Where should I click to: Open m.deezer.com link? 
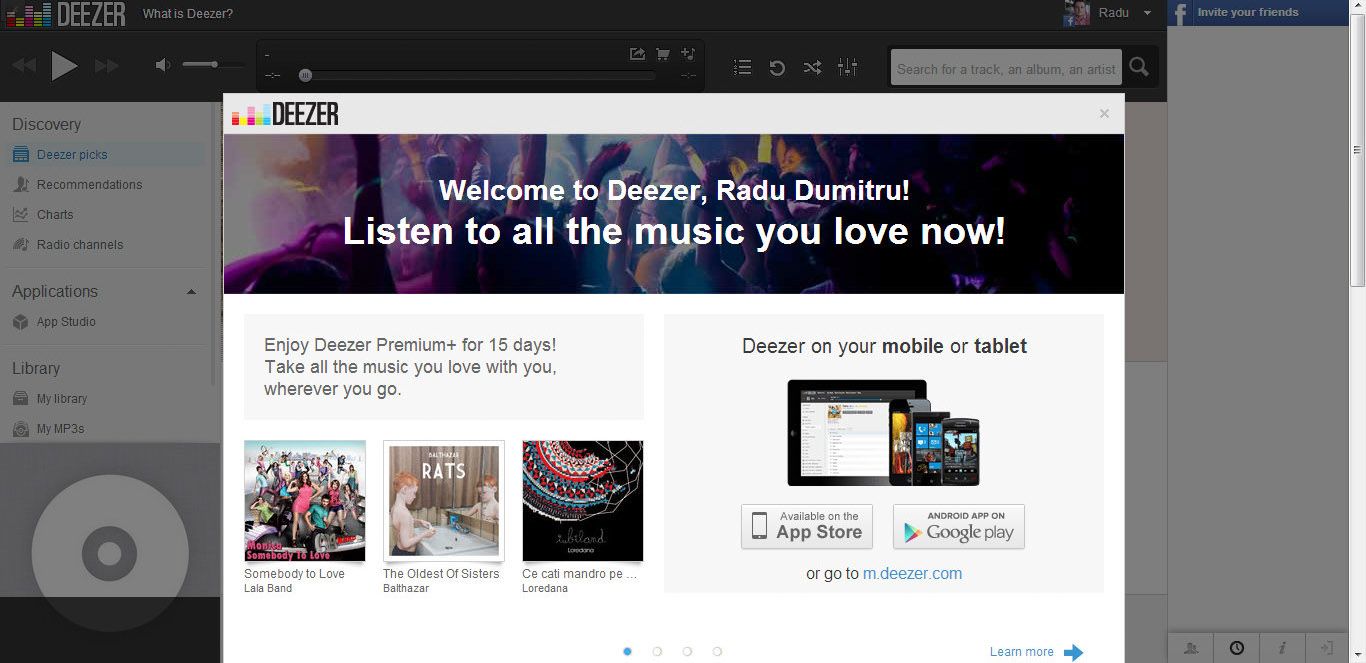(913, 574)
